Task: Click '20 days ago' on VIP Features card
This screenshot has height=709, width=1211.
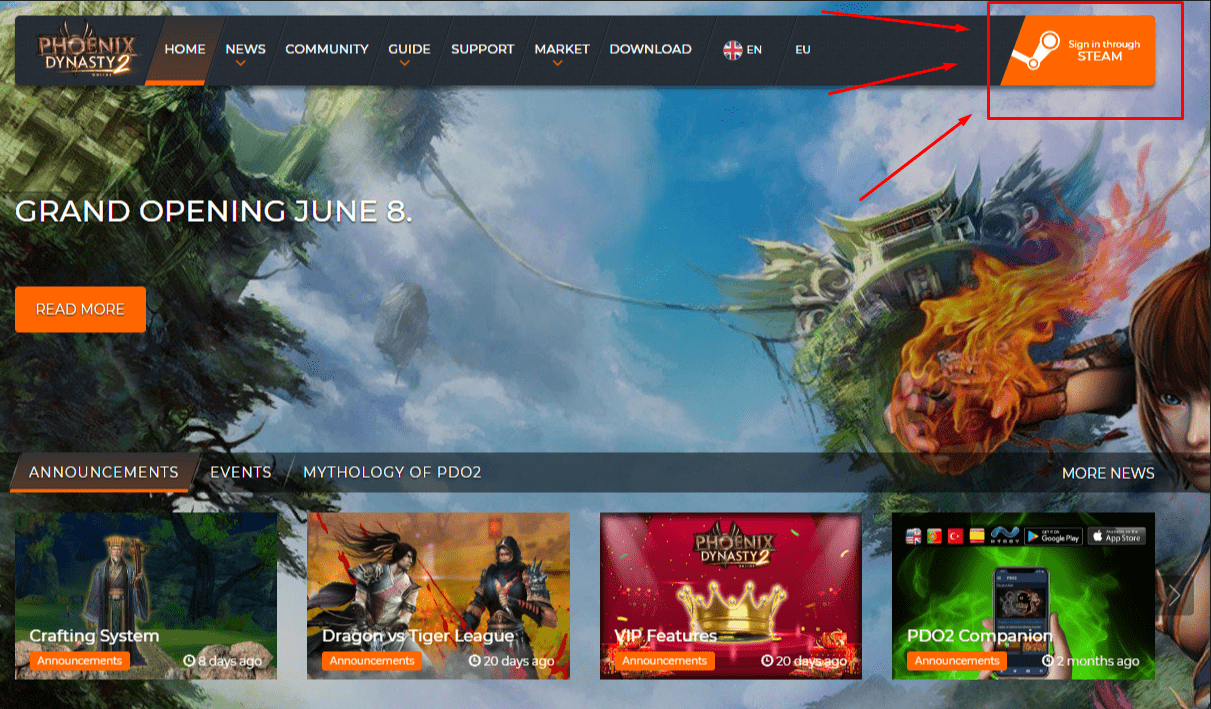Action: coord(811,661)
